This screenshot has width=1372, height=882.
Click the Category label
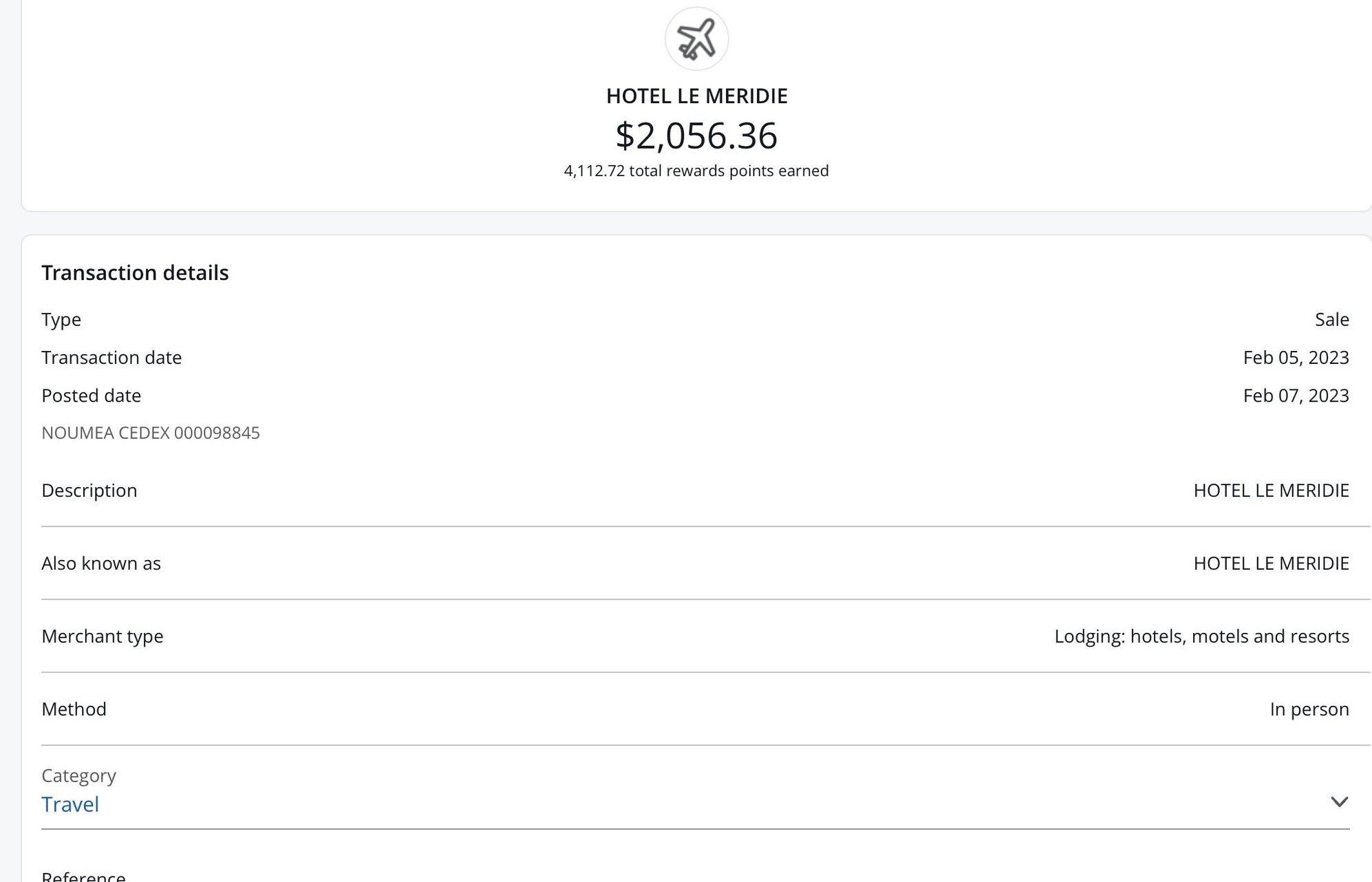[x=78, y=775]
